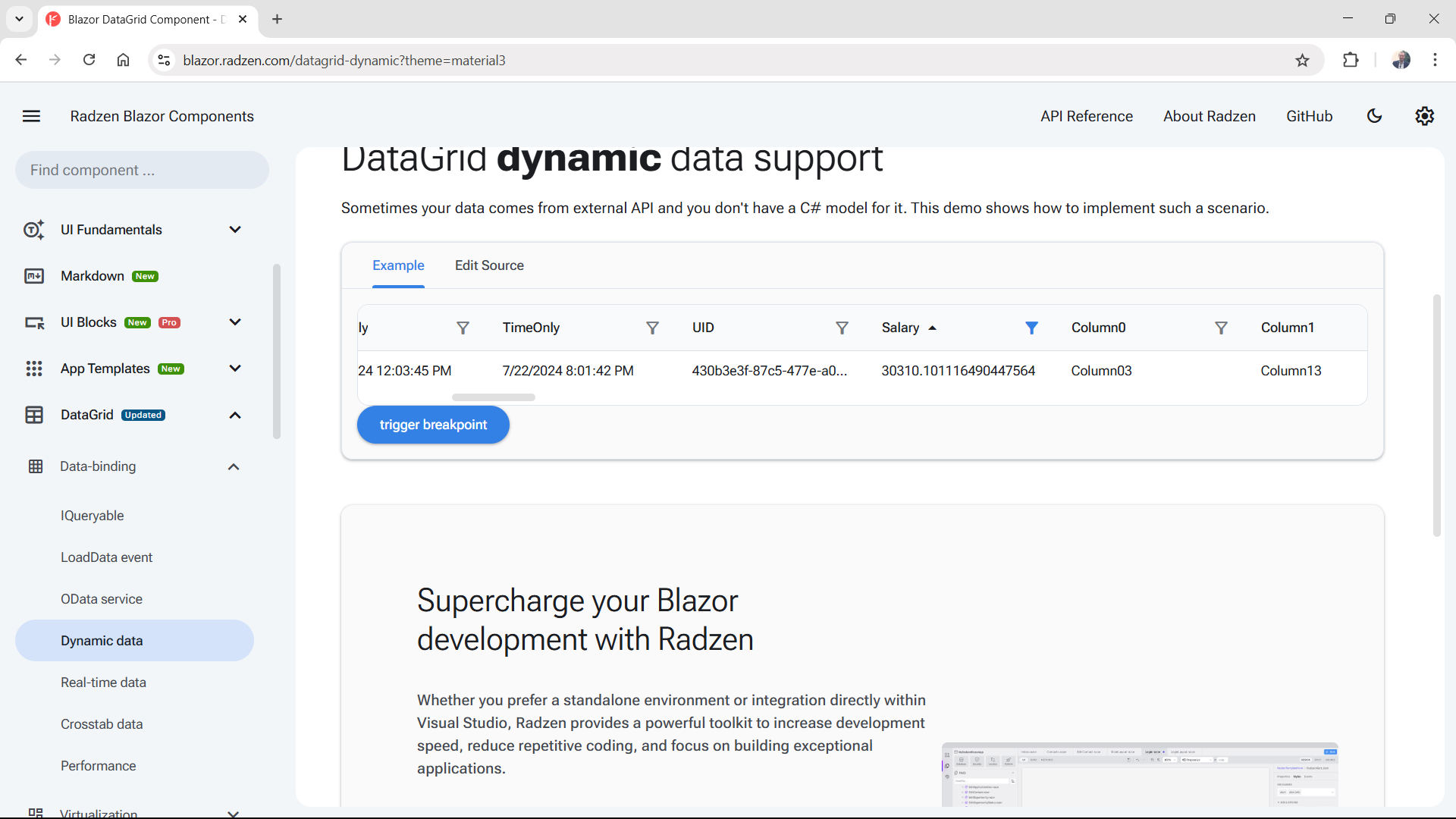This screenshot has width=1456, height=819.
Task: Open theme settings gear icon
Action: (1424, 116)
